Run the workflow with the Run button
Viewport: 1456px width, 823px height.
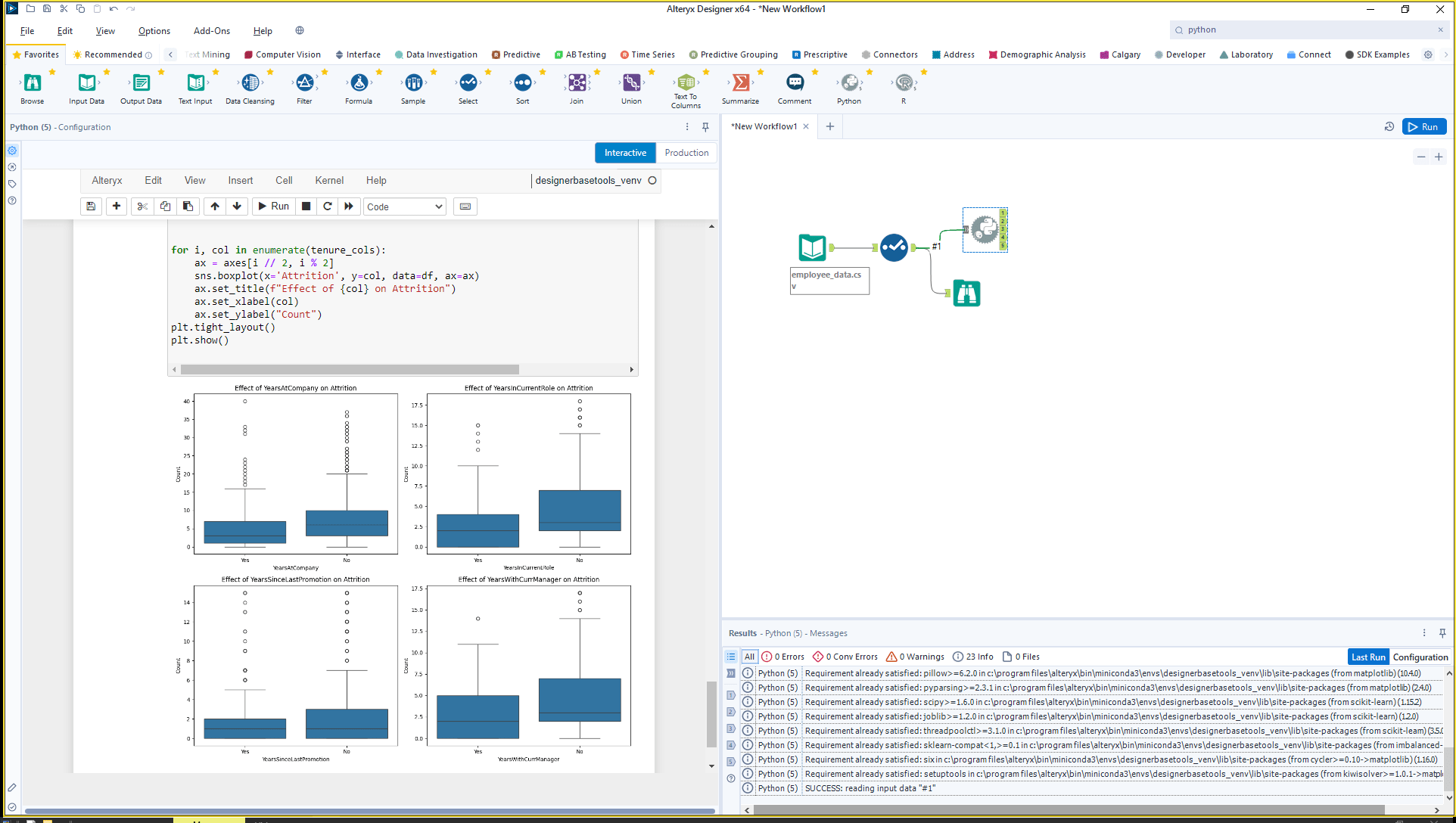click(1423, 127)
